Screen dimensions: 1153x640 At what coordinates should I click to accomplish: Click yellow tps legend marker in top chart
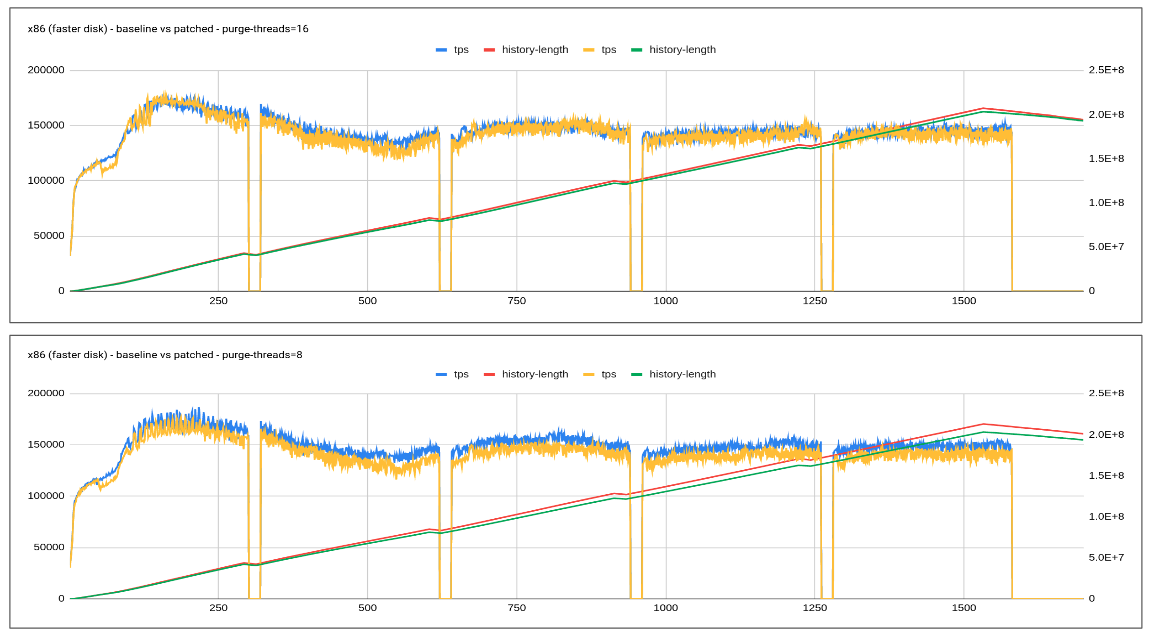[x=589, y=50]
